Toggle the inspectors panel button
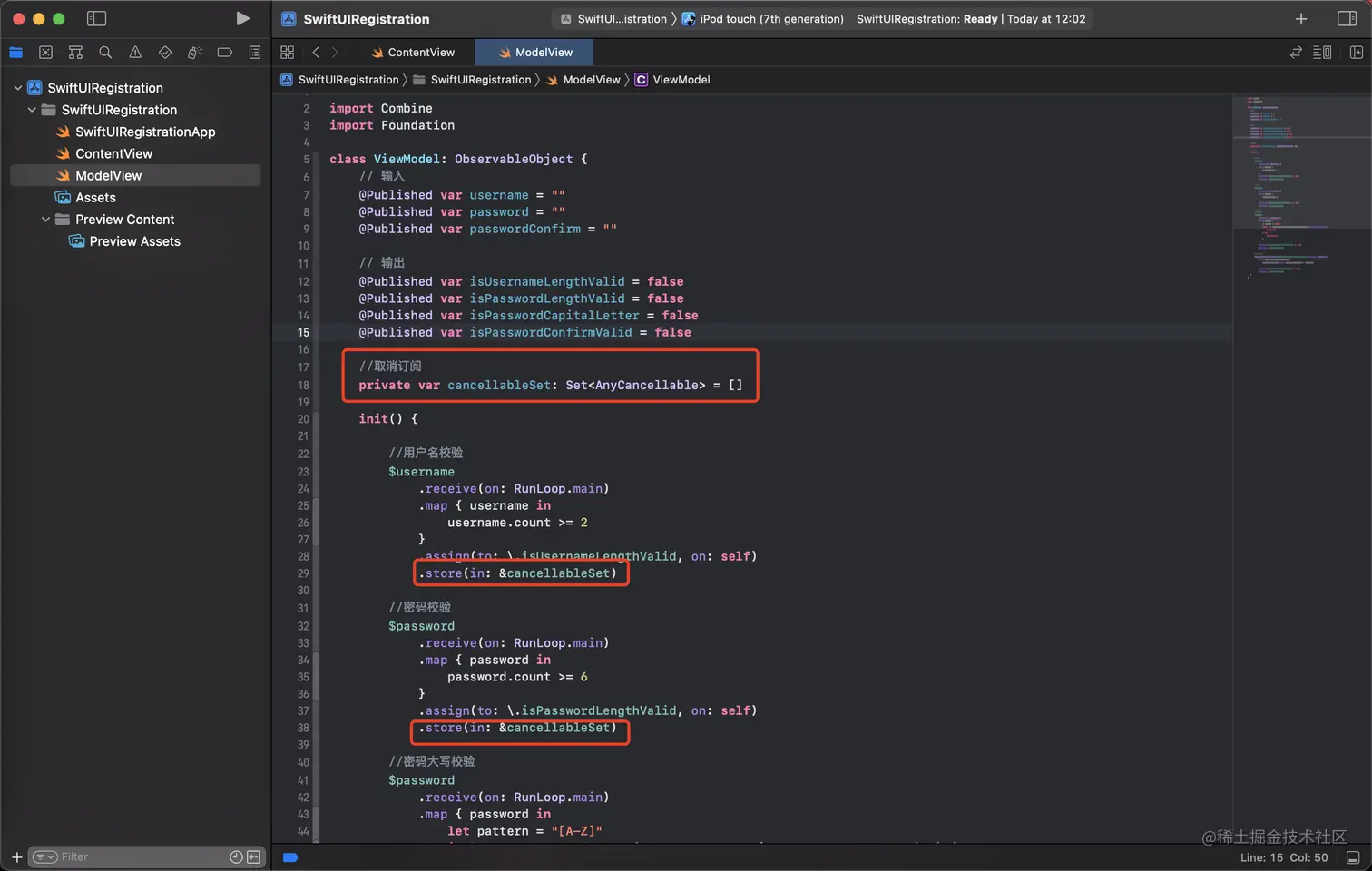Viewport: 1372px width, 871px height. click(x=1347, y=18)
